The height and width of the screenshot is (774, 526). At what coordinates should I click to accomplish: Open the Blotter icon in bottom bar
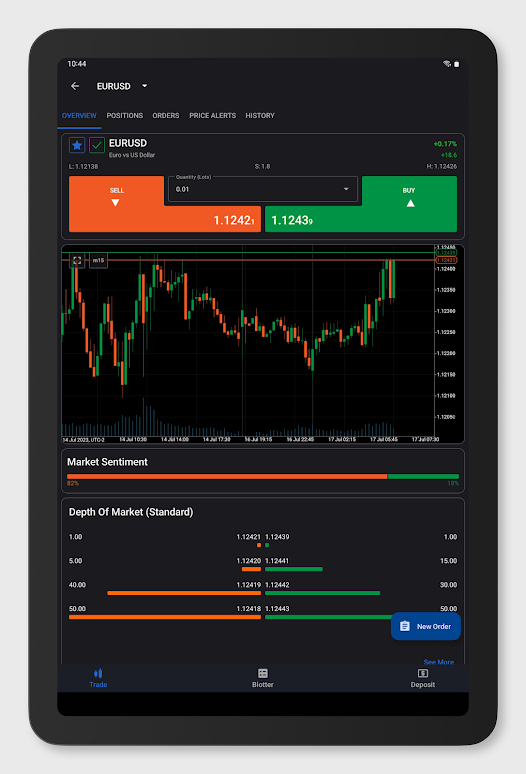tap(263, 678)
